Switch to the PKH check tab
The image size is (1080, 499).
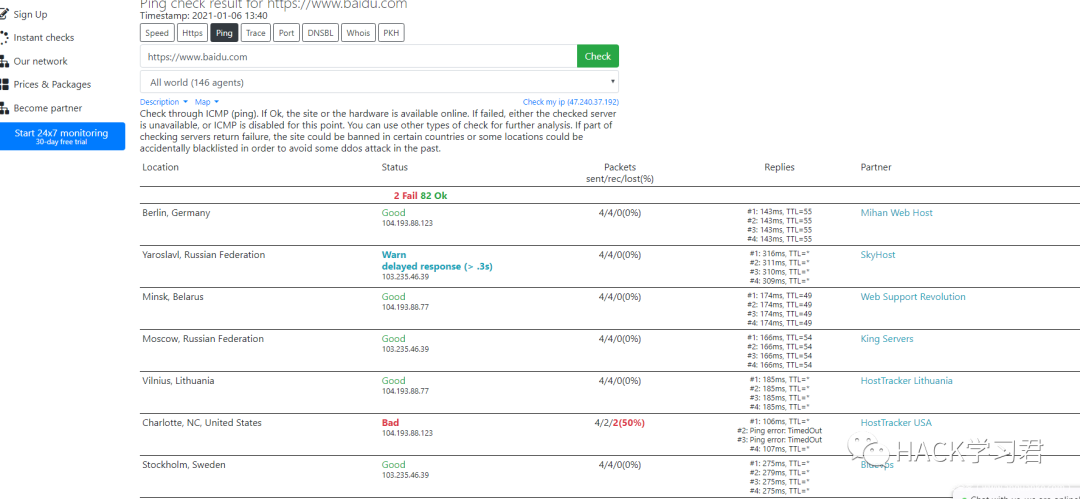[391, 32]
